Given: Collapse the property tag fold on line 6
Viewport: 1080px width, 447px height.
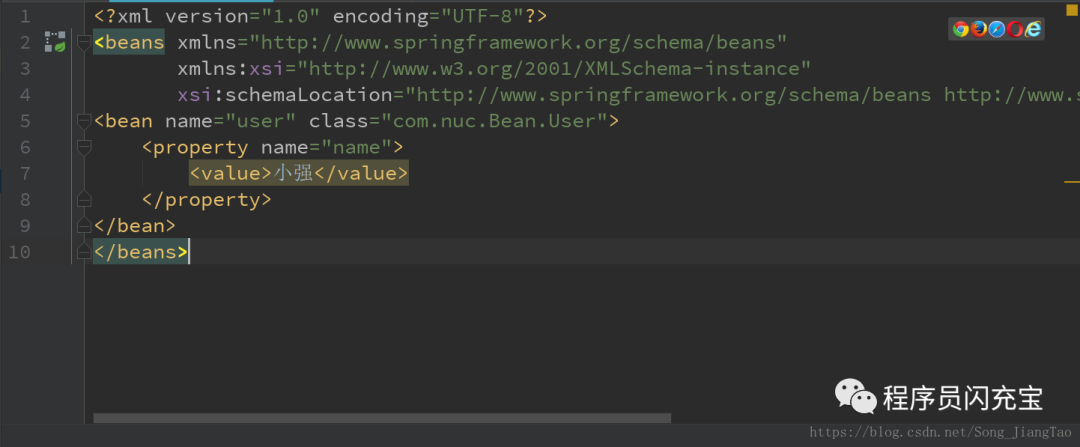Looking at the screenshot, I should tap(84, 147).
